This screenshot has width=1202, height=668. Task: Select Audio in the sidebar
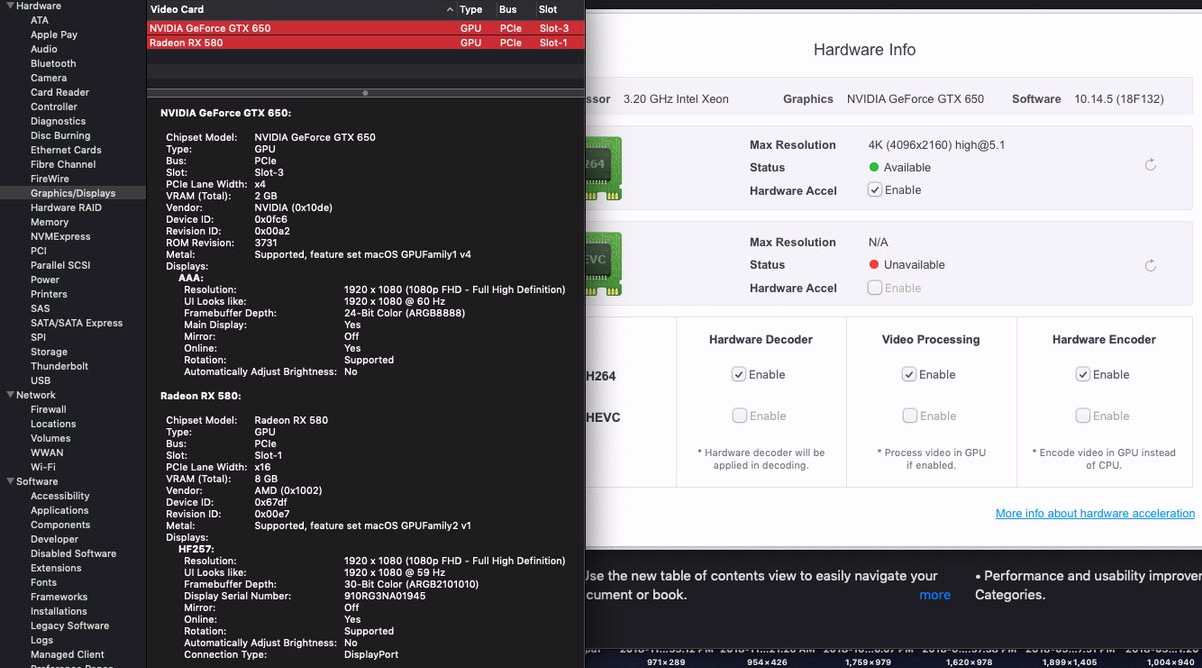(x=44, y=49)
